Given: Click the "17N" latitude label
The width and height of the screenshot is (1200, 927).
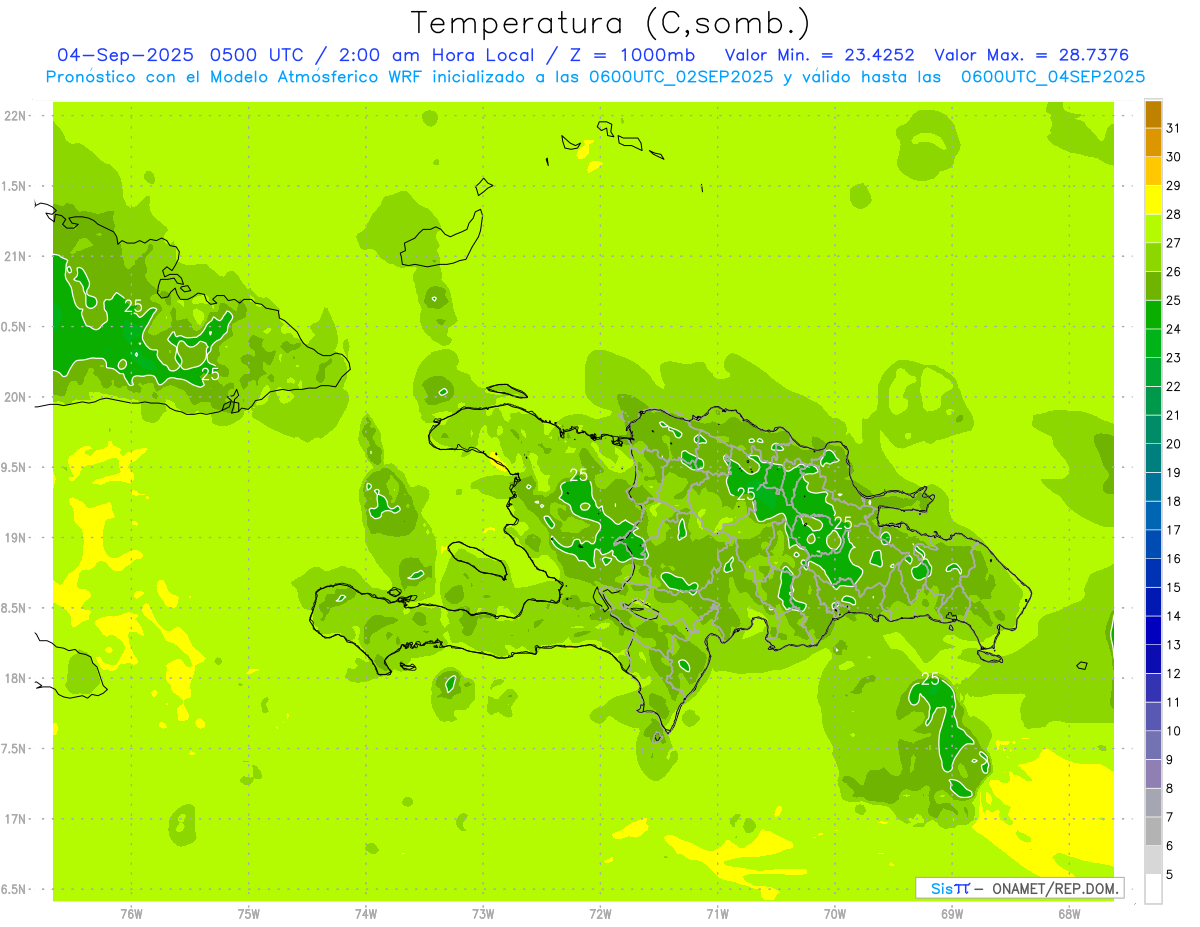Looking at the screenshot, I should [x=15, y=818].
